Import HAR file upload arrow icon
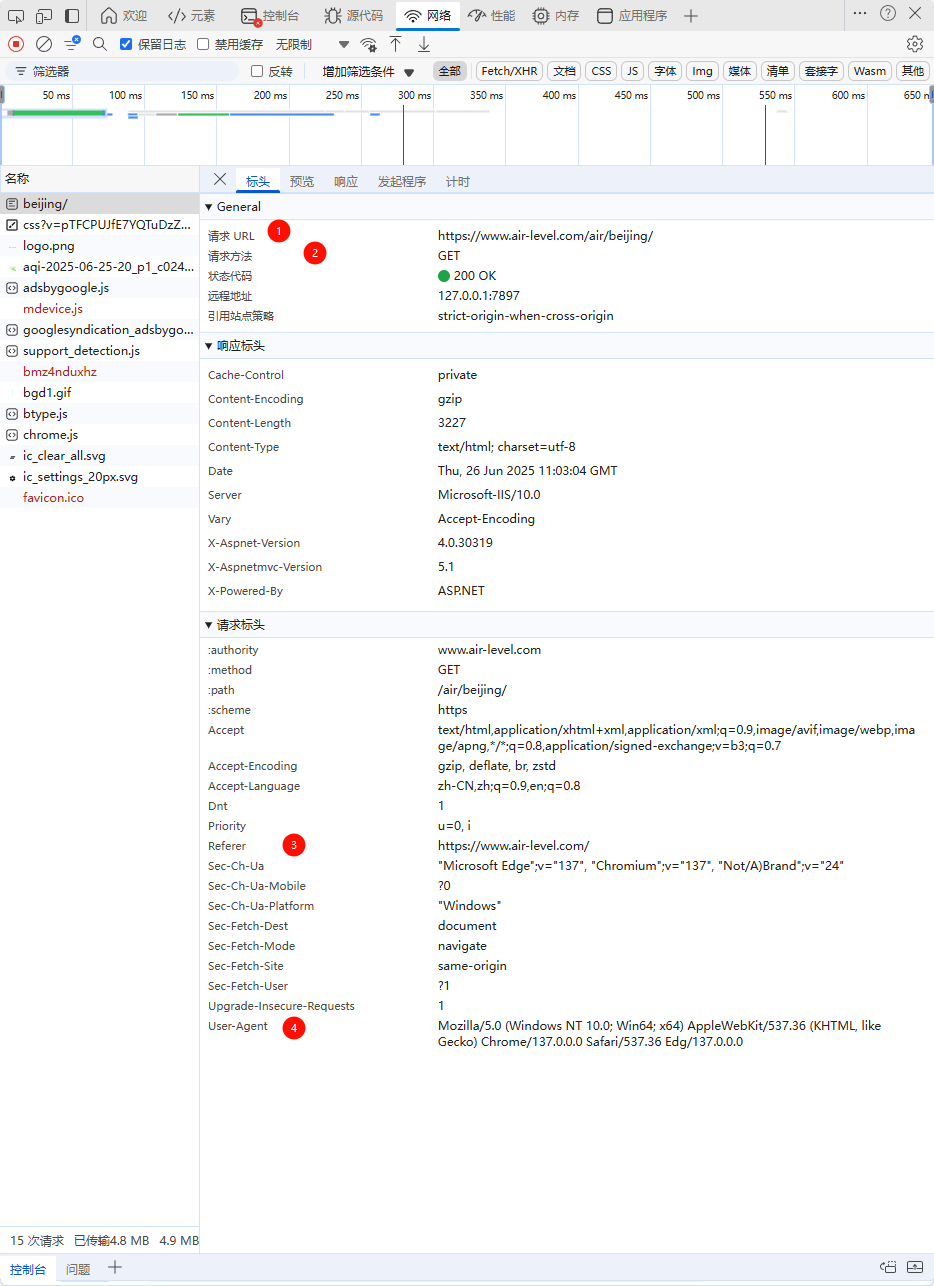The height and width of the screenshot is (1286, 934). [396, 44]
